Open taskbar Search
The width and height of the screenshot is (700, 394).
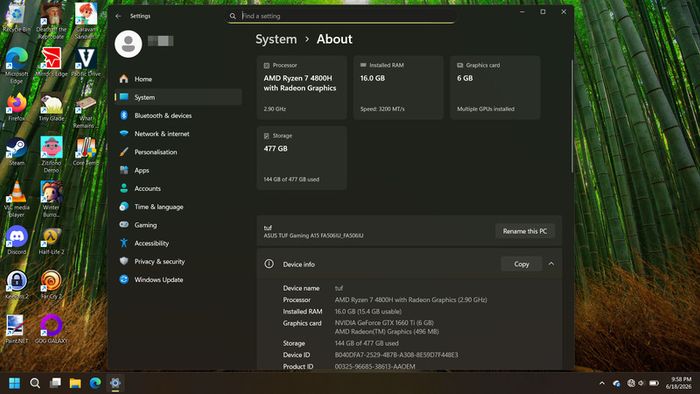(x=35, y=383)
